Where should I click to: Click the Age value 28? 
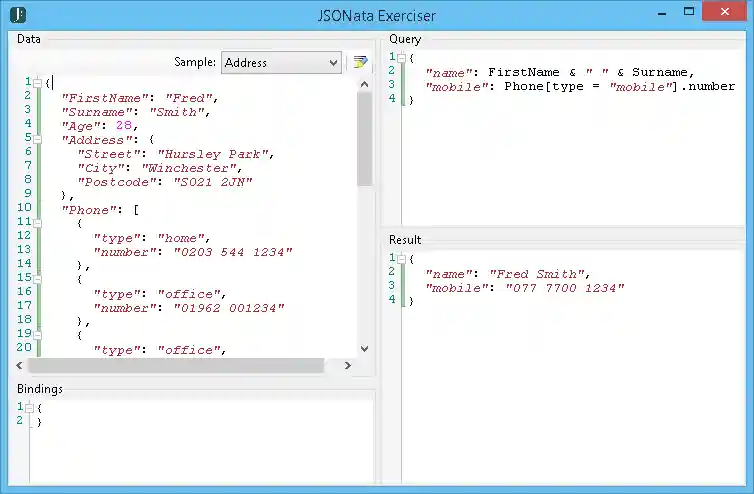(x=124, y=126)
